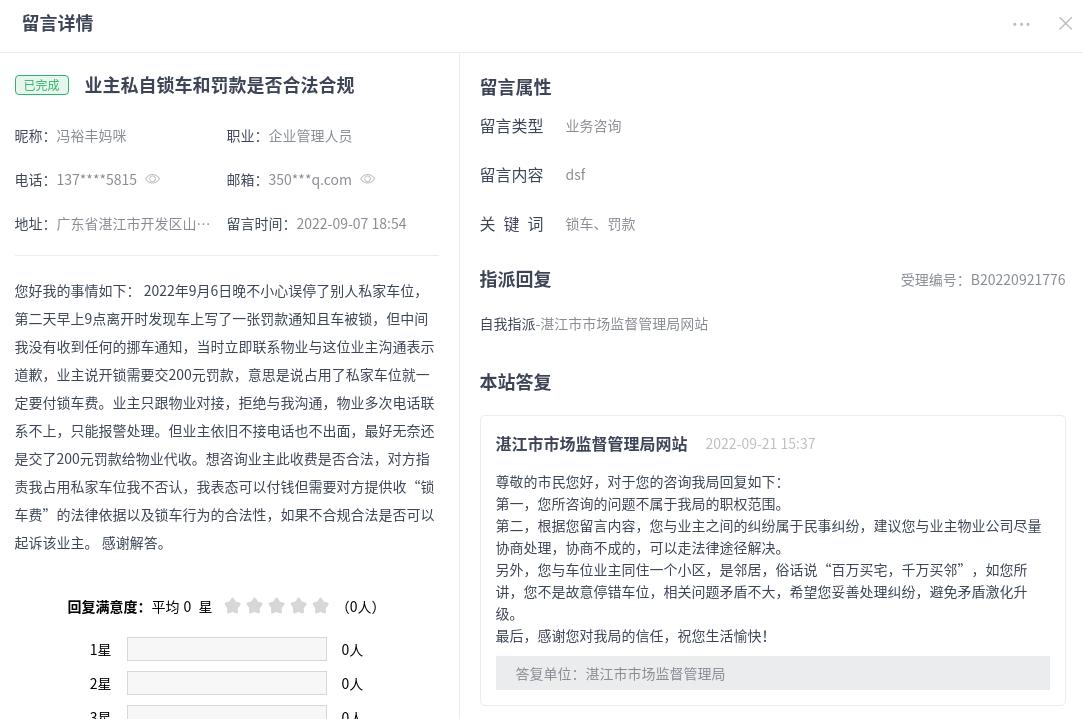The width and height of the screenshot is (1083, 719).
Task: Open the more options ellipsis menu
Action: click(1021, 24)
